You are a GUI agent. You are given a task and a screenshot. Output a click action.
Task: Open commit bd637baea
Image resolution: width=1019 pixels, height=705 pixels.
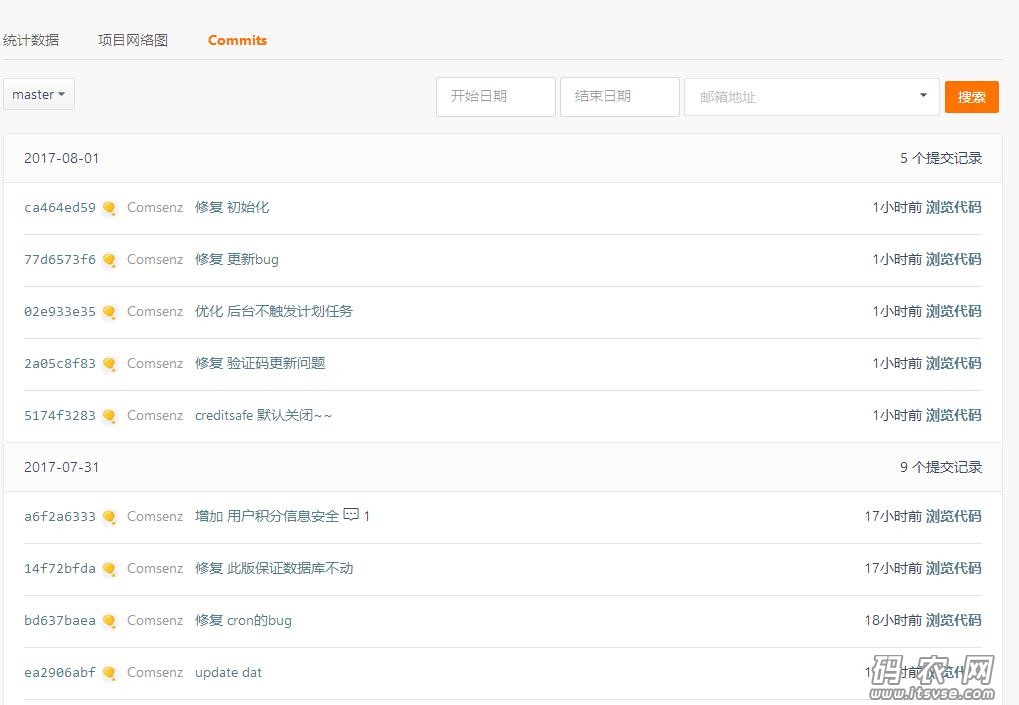[x=60, y=621]
